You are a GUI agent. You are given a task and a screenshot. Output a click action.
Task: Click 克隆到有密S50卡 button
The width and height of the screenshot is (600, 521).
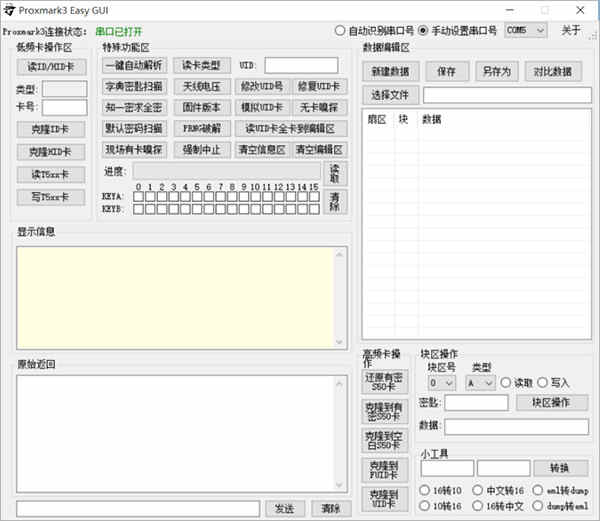384,411
